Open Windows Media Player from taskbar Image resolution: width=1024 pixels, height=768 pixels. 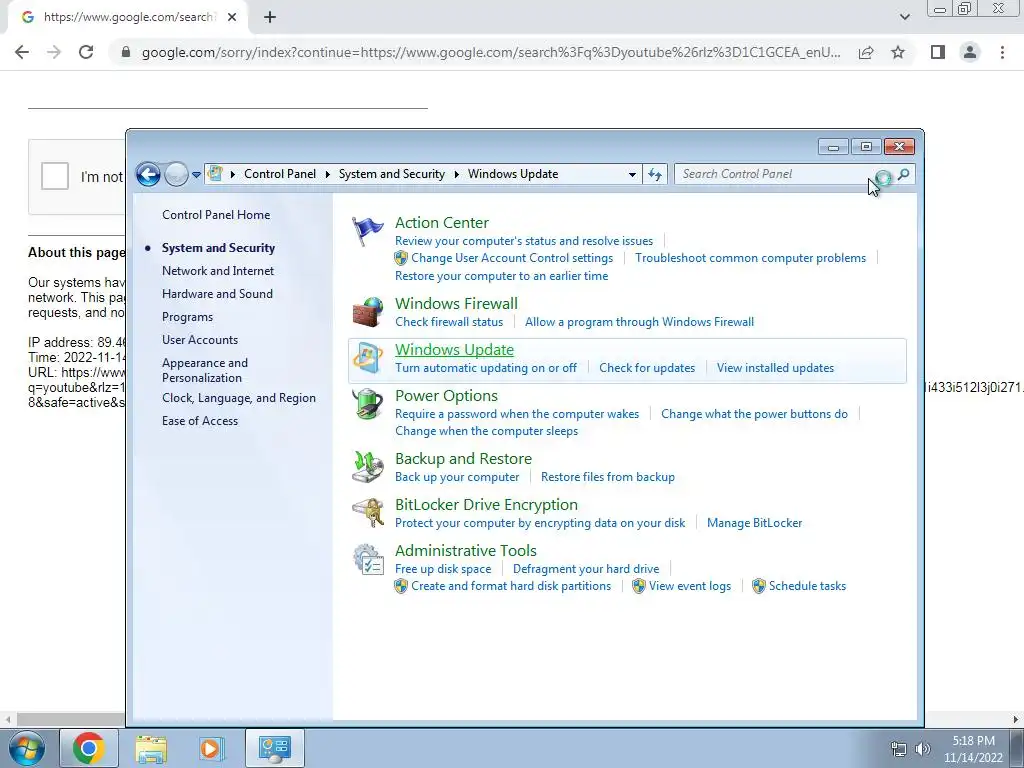212,748
